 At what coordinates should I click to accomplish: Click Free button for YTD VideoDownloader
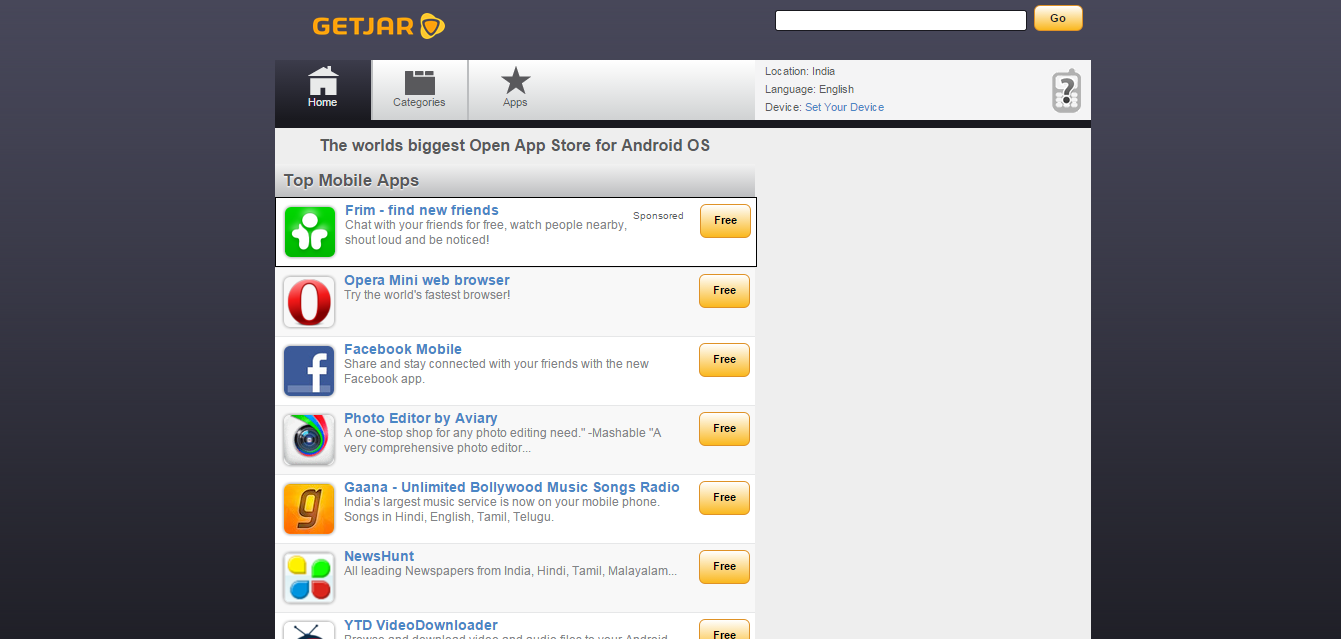coord(724,630)
